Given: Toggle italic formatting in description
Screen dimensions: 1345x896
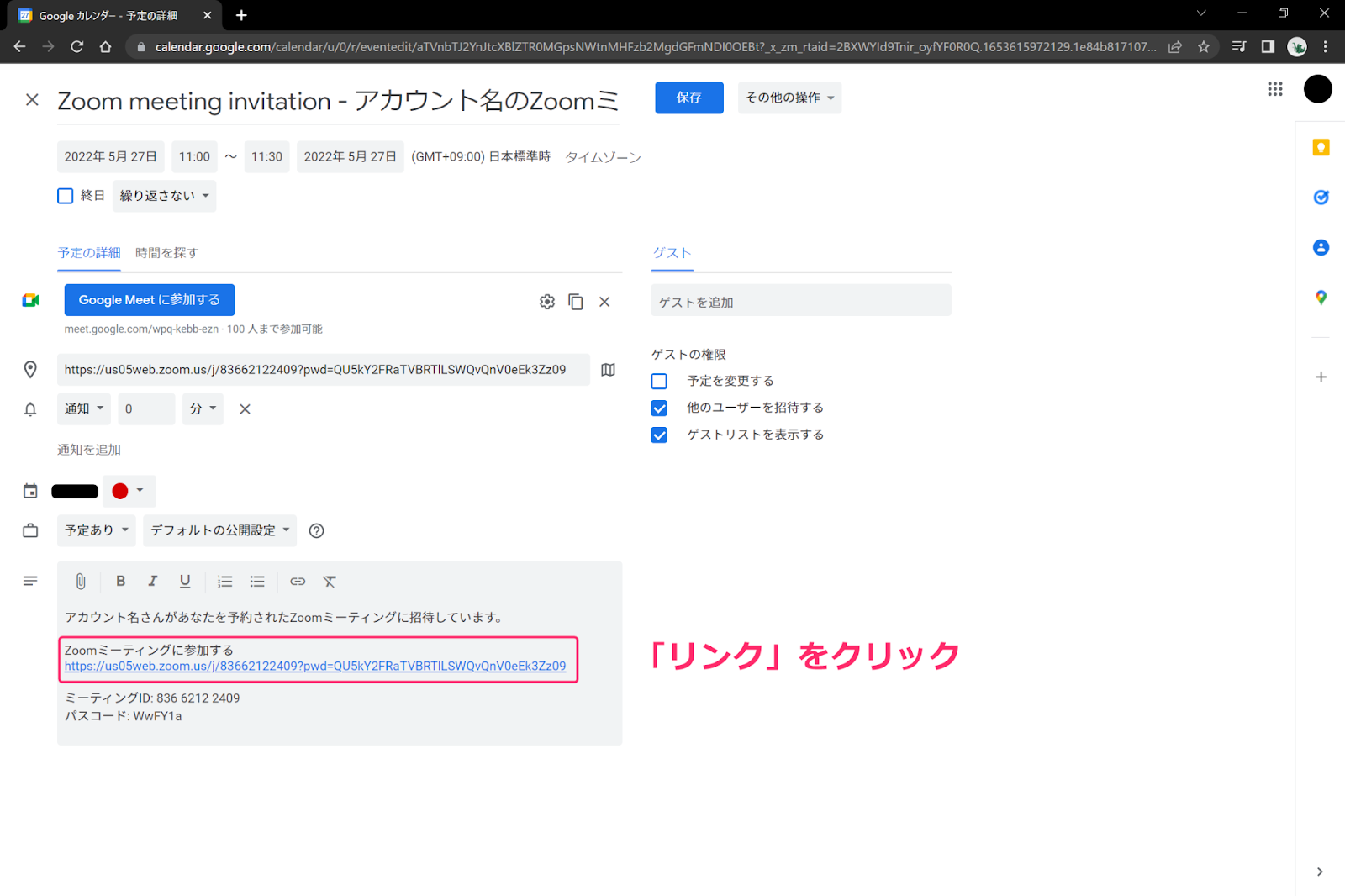Looking at the screenshot, I should tap(153, 581).
